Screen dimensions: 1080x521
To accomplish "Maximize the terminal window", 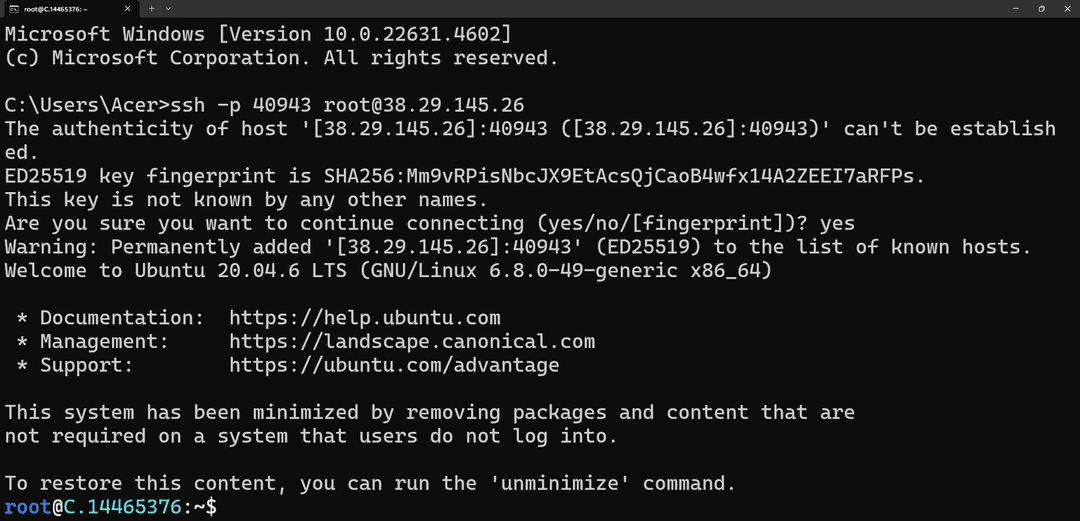I will click(x=1041, y=8).
